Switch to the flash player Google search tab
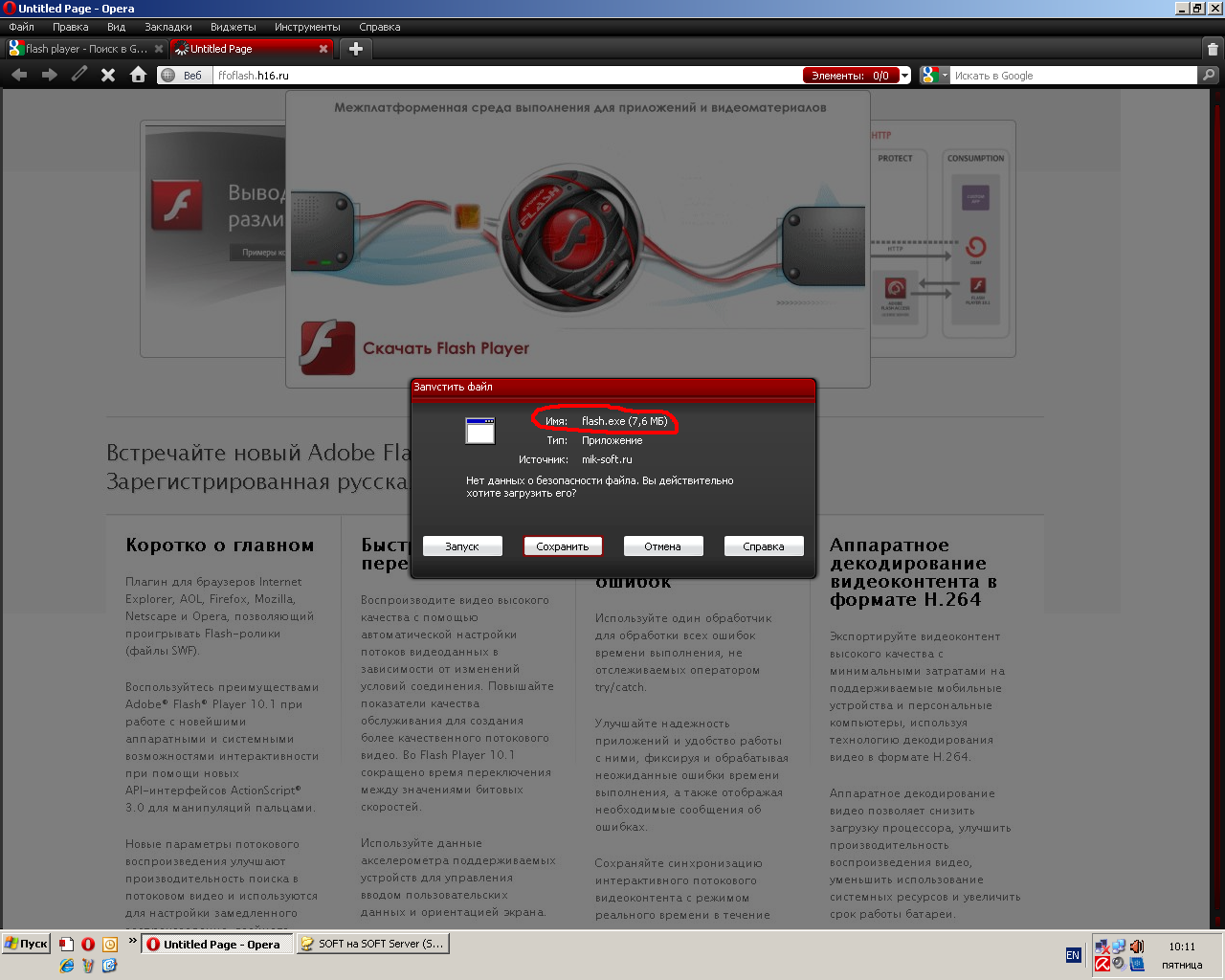The width and height of the screenshot is (1225, 980). pos(84,49)
